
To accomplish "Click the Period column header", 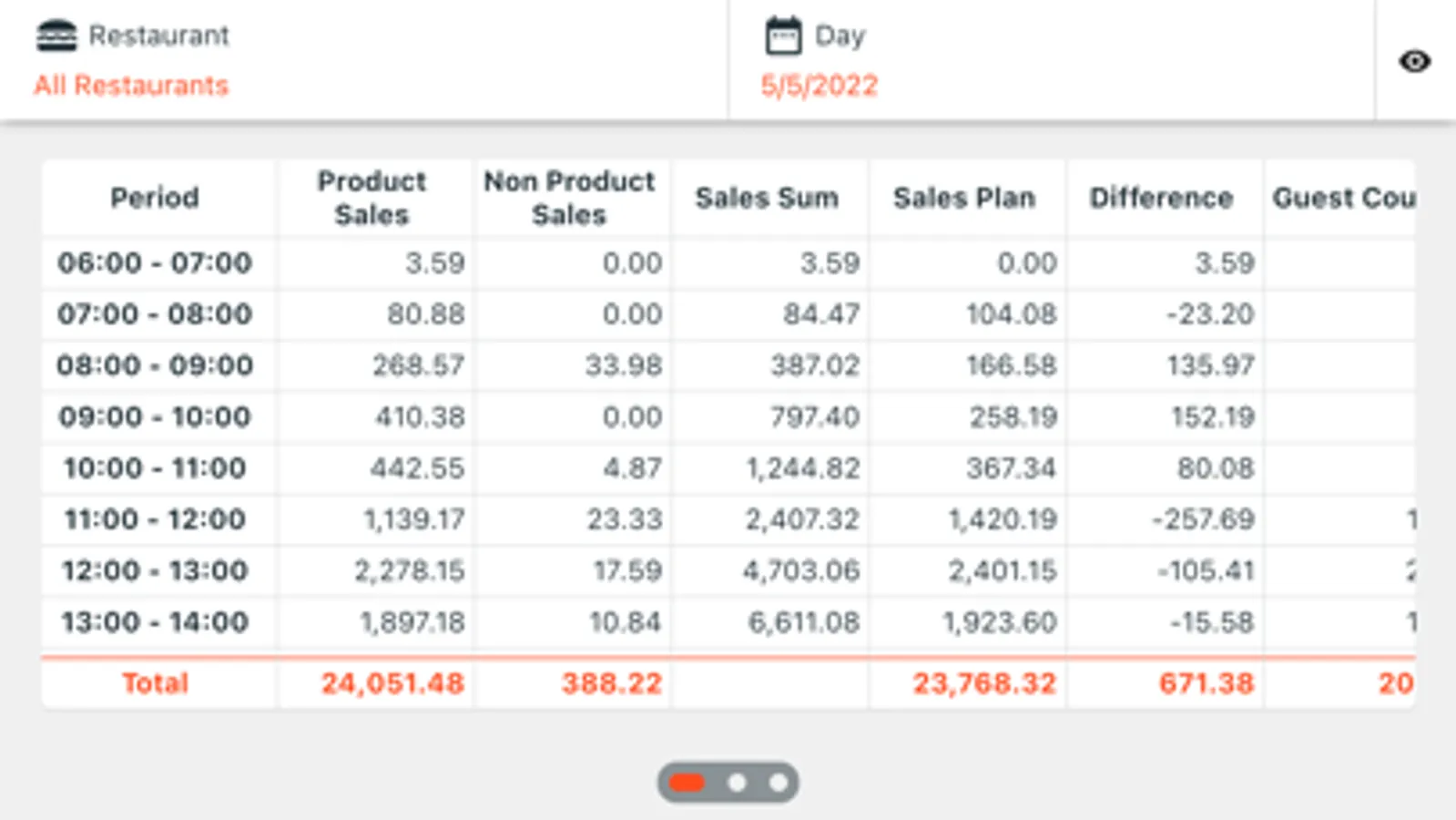I will point(155,198).
